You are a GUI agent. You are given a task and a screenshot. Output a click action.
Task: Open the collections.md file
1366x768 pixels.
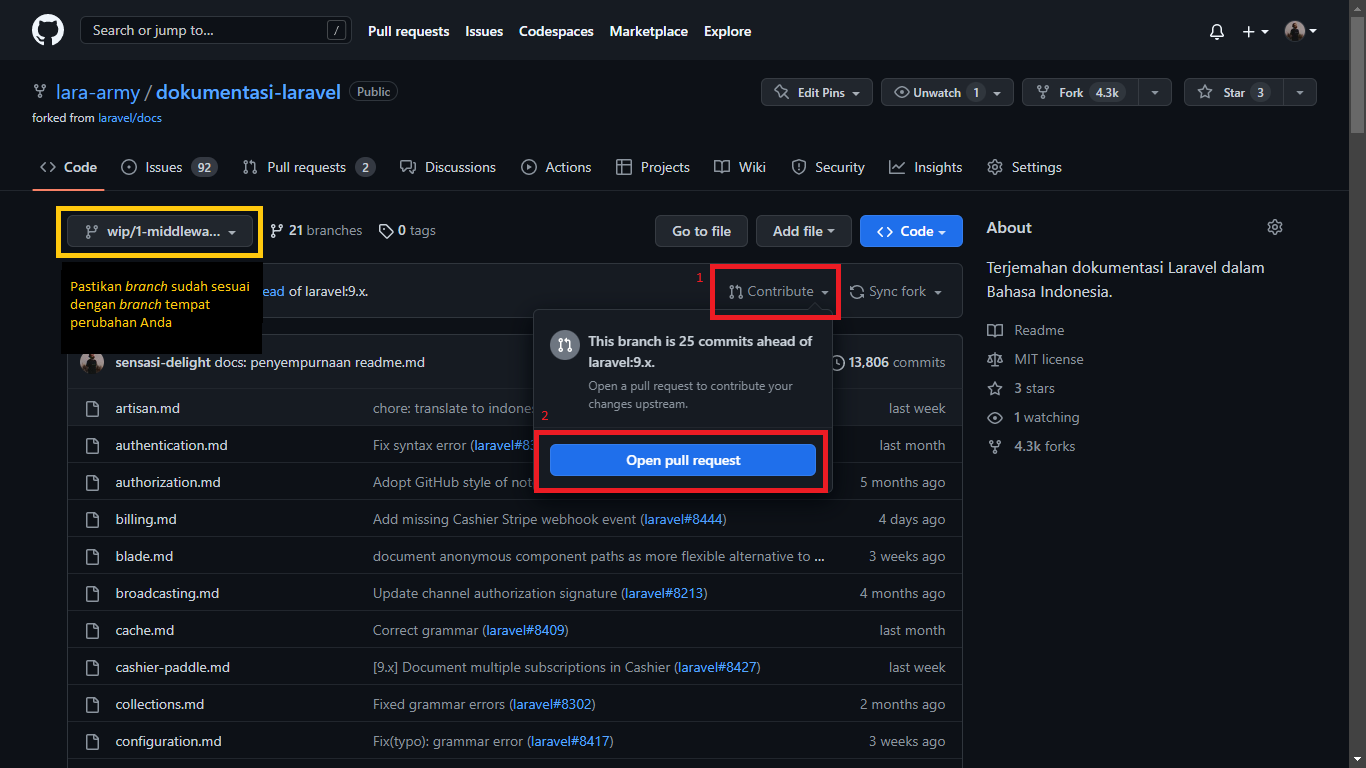pyautogui.click(x=160, y=704)
